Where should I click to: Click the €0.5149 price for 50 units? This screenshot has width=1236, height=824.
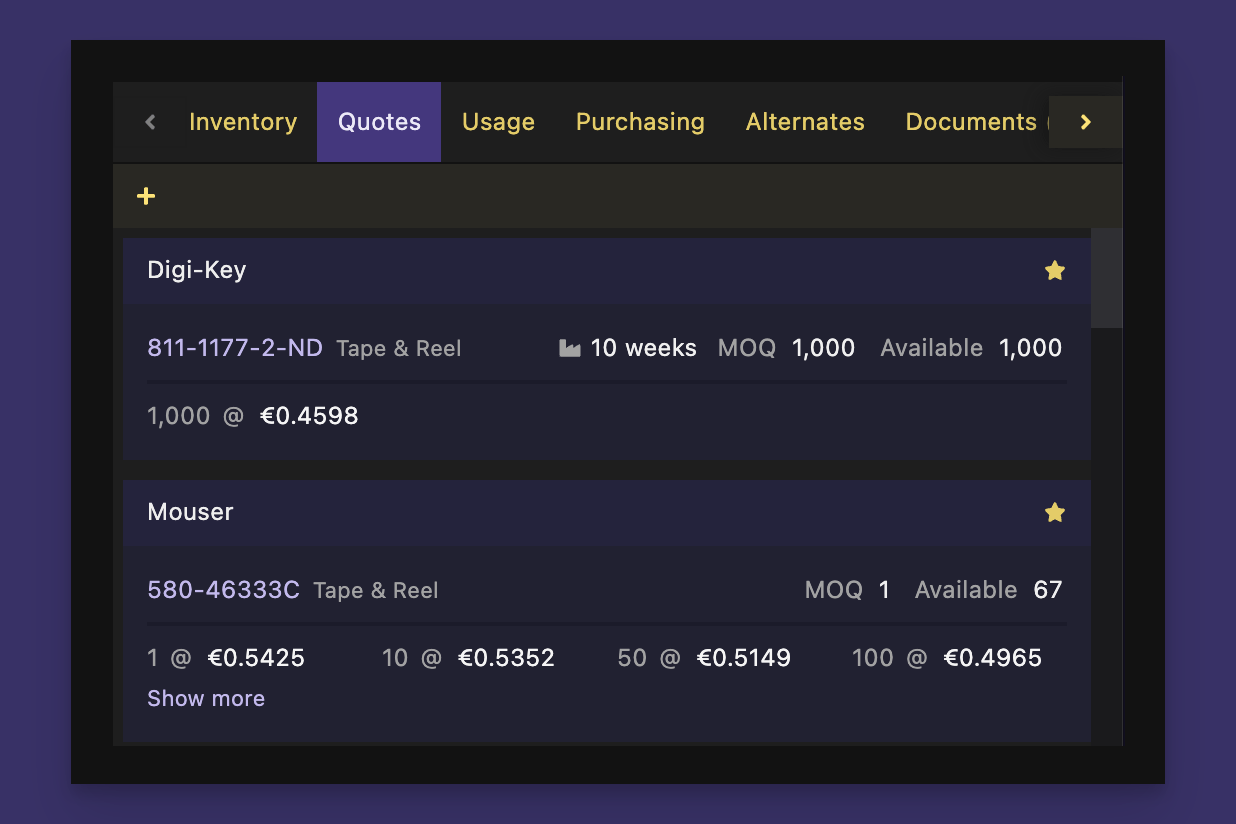pos(744,658)
